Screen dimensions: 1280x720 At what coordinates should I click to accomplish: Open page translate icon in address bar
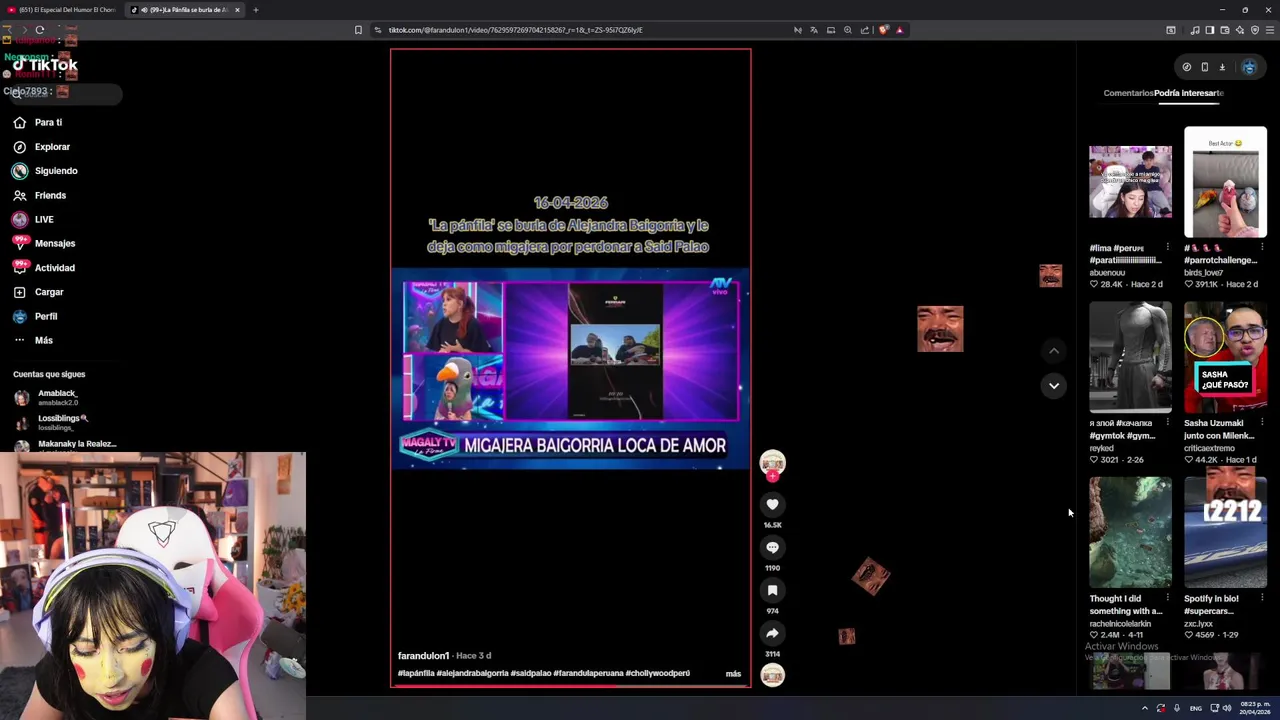point(814,30)
